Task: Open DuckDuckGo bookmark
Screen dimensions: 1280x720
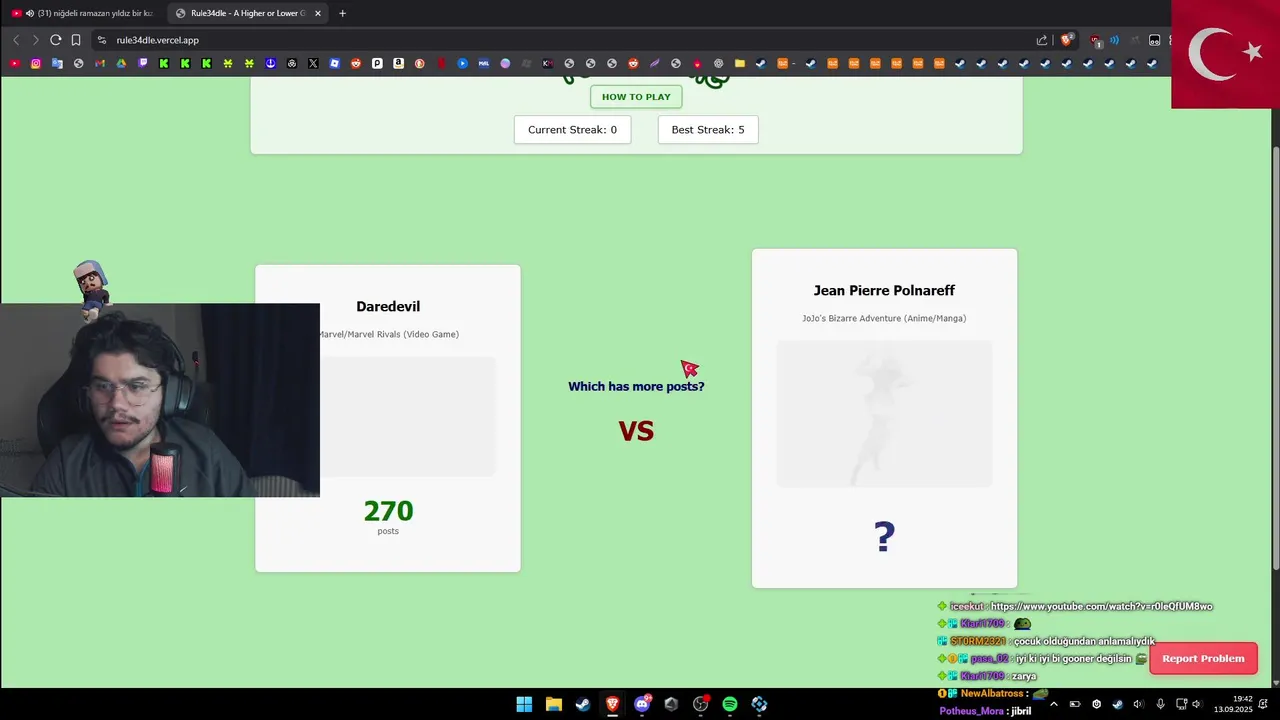Action: [420, 63]
